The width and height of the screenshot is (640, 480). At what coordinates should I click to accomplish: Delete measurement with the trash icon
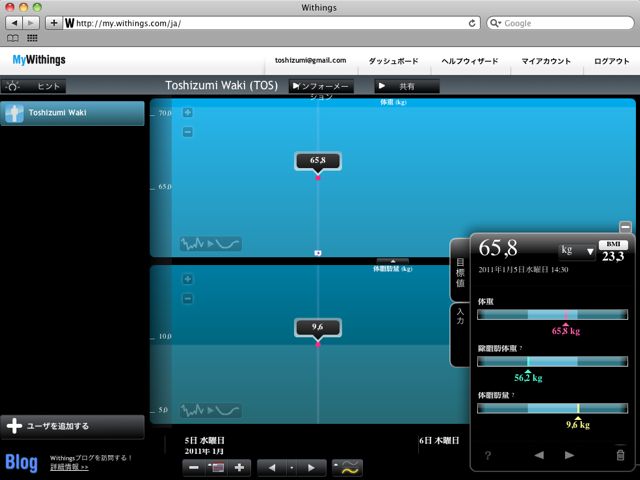620,455
